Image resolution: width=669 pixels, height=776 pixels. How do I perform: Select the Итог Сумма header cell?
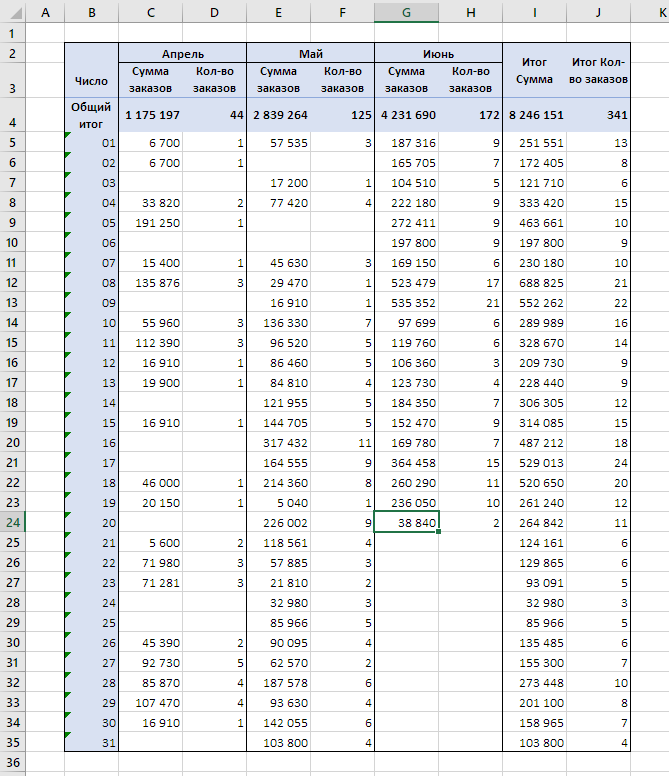(x=534, y=70)
